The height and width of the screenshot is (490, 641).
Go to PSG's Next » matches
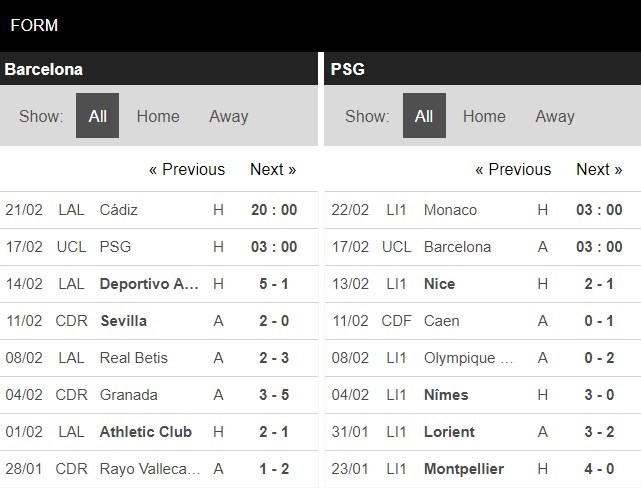pyautogui.click(x=599, y=169)
